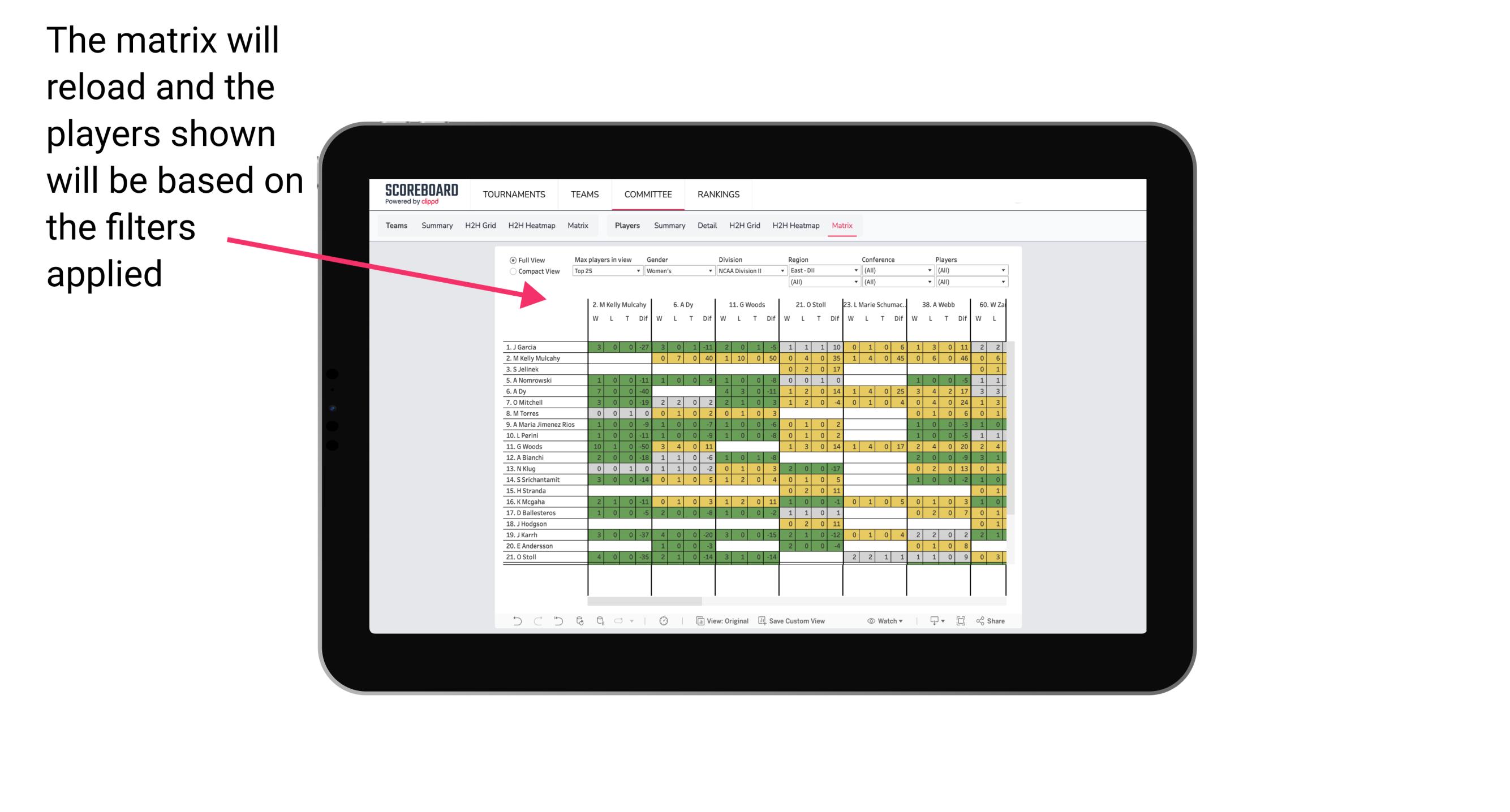Viewport: 1510px width, 812px height.
Task: Click Save Custom View button
Action: [812, 621]
